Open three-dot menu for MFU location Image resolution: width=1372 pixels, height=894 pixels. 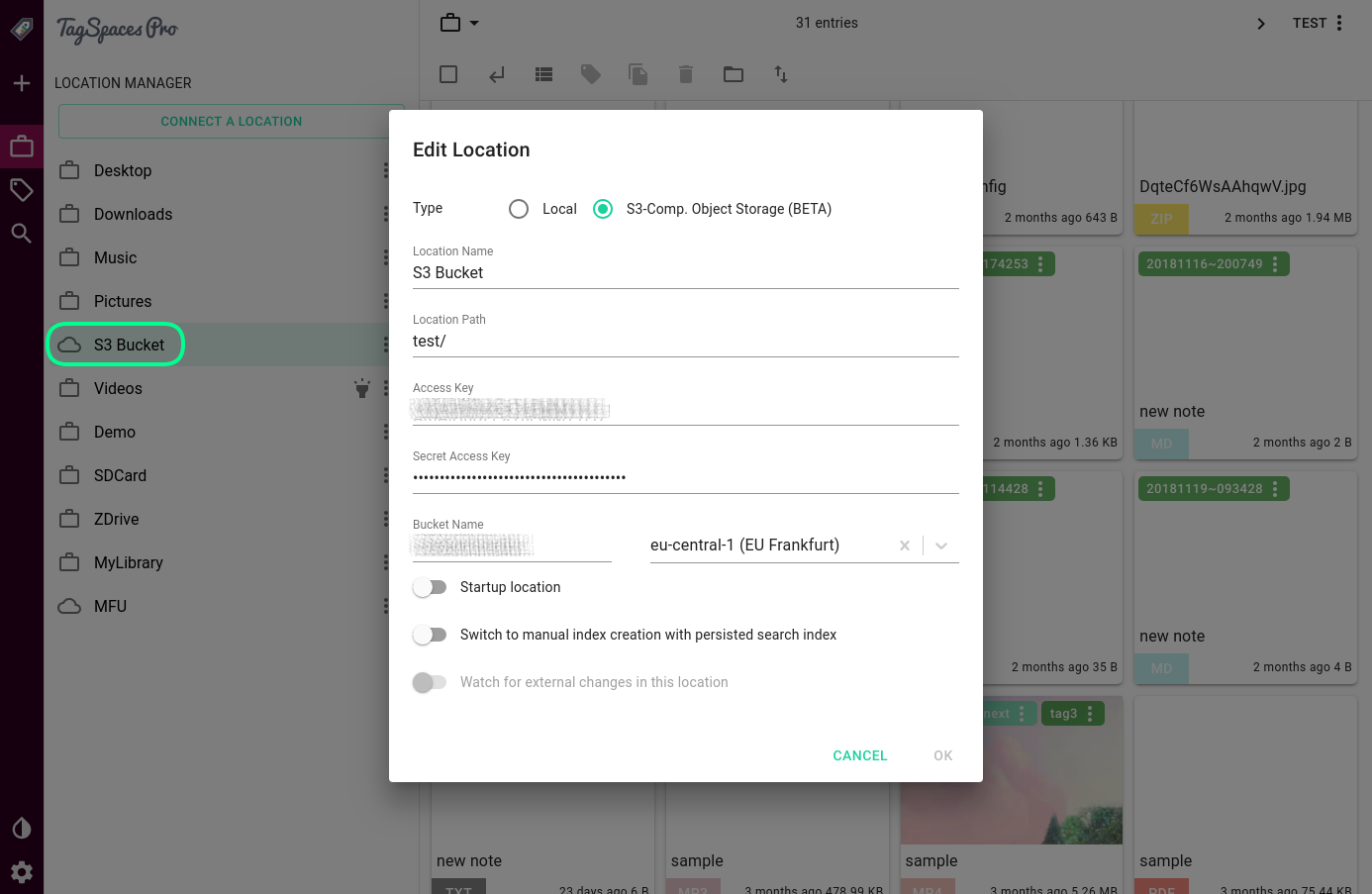point(385,606)
